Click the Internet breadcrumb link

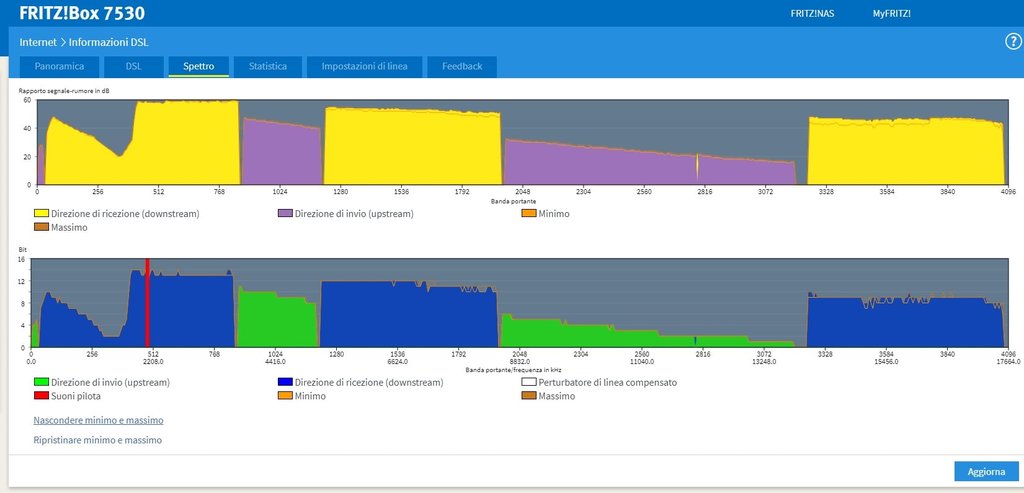38,42
